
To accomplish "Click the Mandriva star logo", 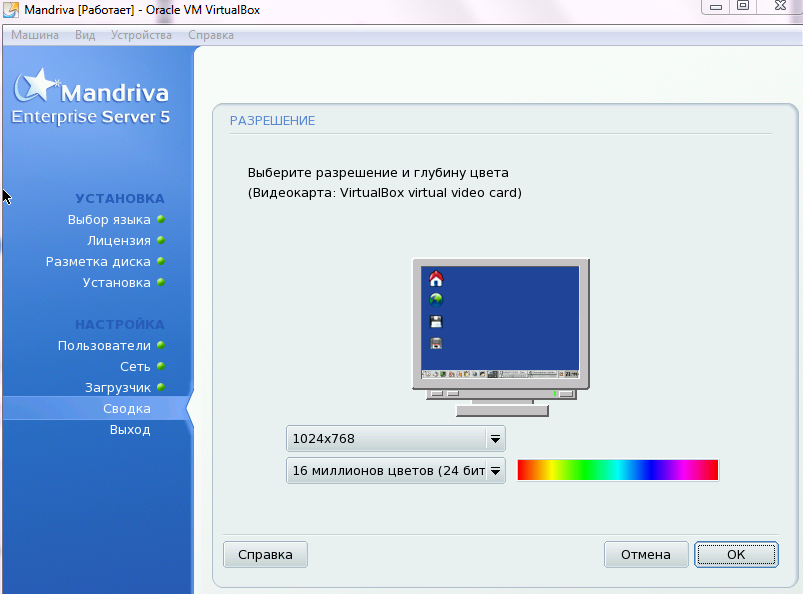I will tap(36, 85).
